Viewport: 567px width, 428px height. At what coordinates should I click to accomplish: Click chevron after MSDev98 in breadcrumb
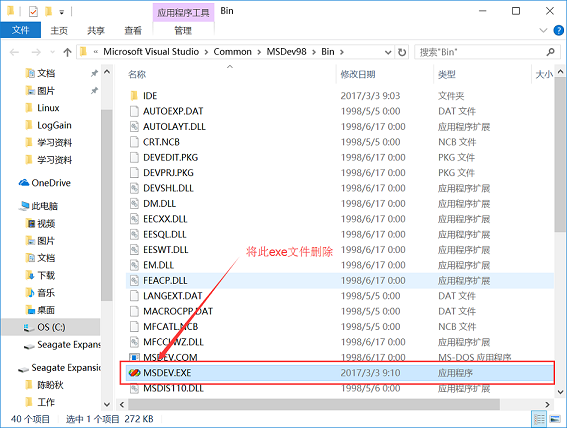[x=314, y=52]
